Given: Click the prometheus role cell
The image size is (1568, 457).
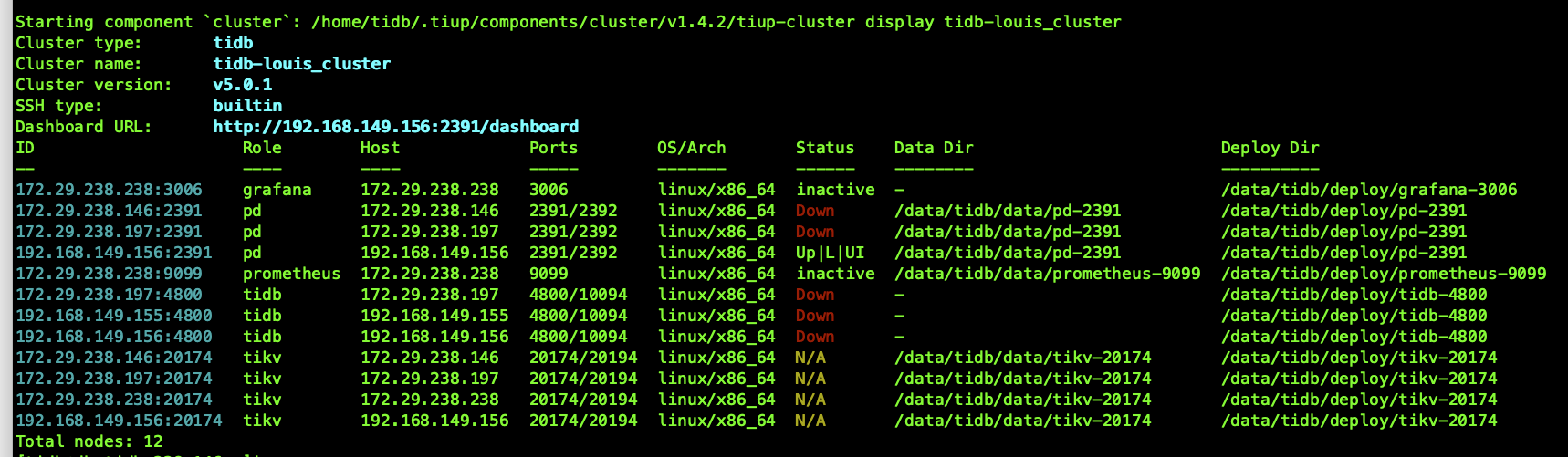Looking at the screenshot, I should pos(291,274).
